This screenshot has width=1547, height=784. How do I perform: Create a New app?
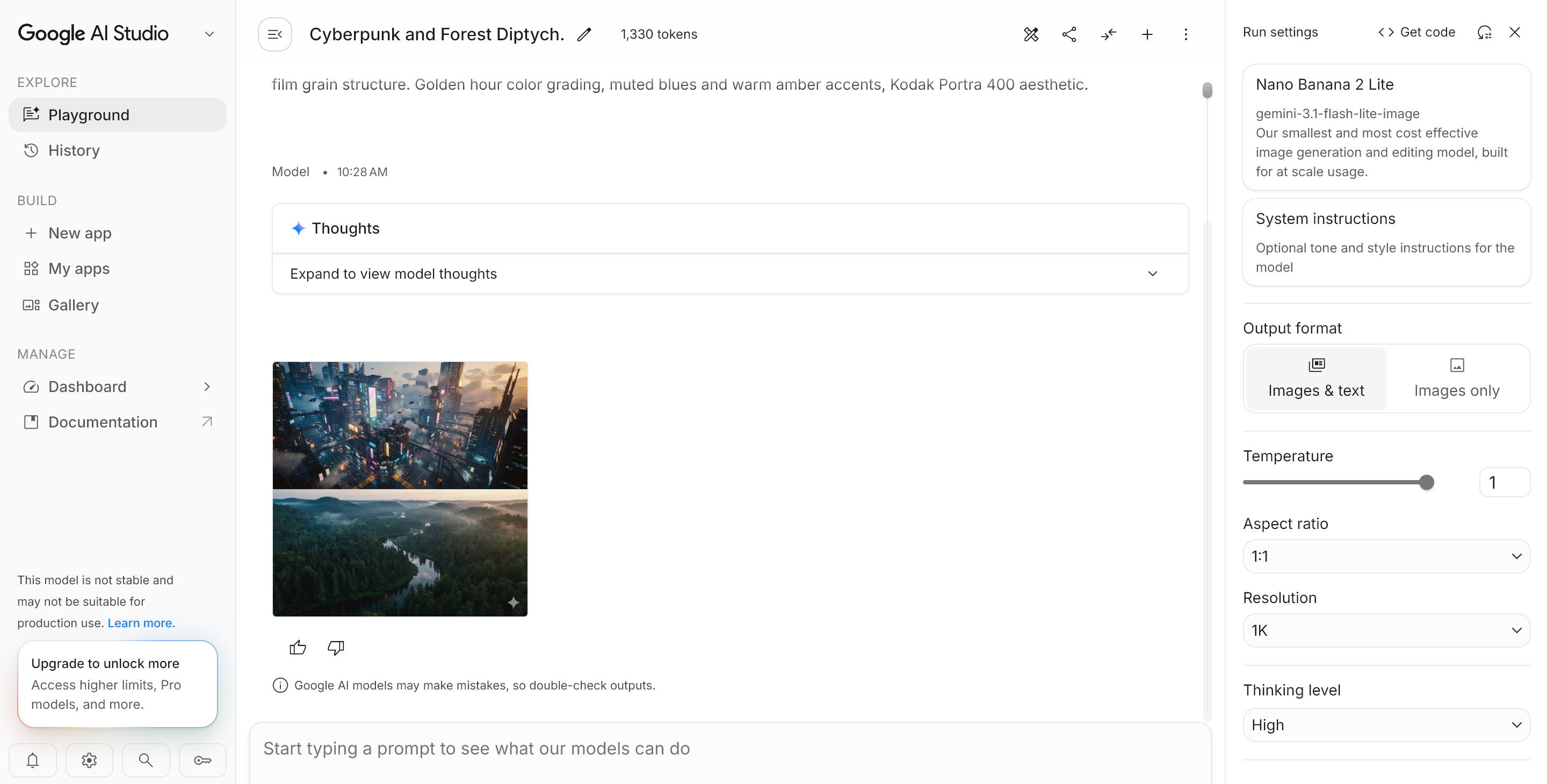[118, 233]
